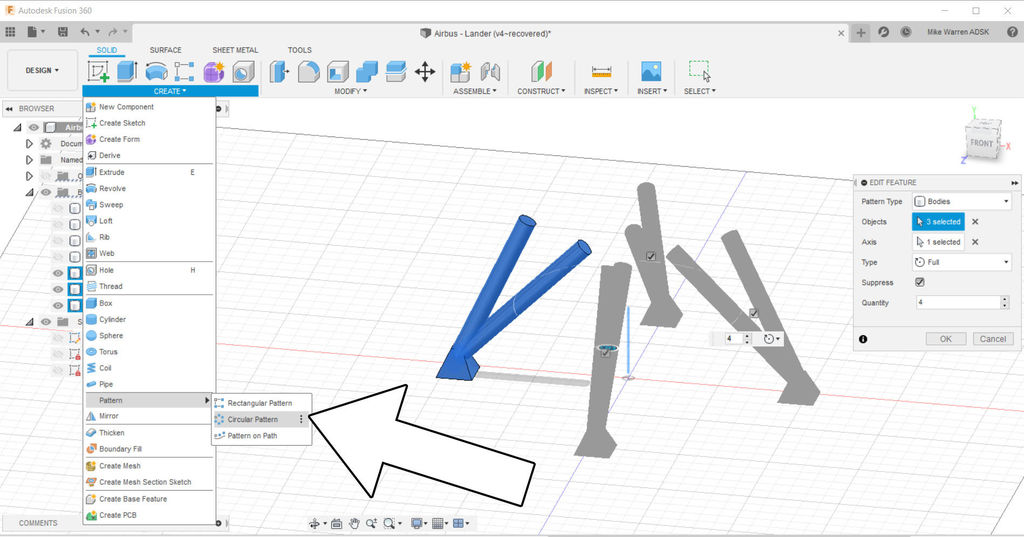This screenshot has width=1024, height=537.
Task: Toggle visibility of the root Airbus component
Action: point(33,127)
